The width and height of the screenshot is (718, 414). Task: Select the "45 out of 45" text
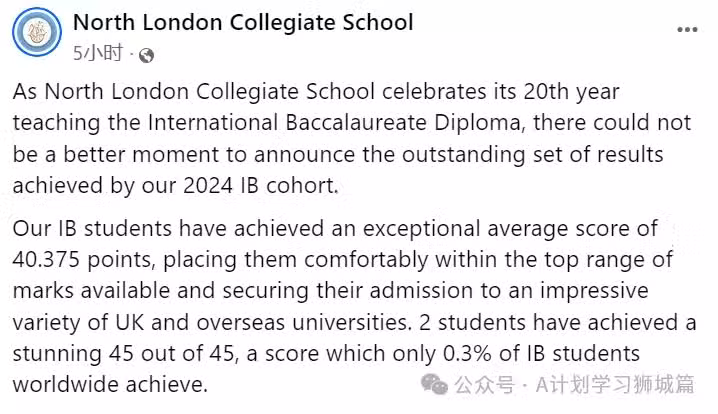[x=172, y=354]
